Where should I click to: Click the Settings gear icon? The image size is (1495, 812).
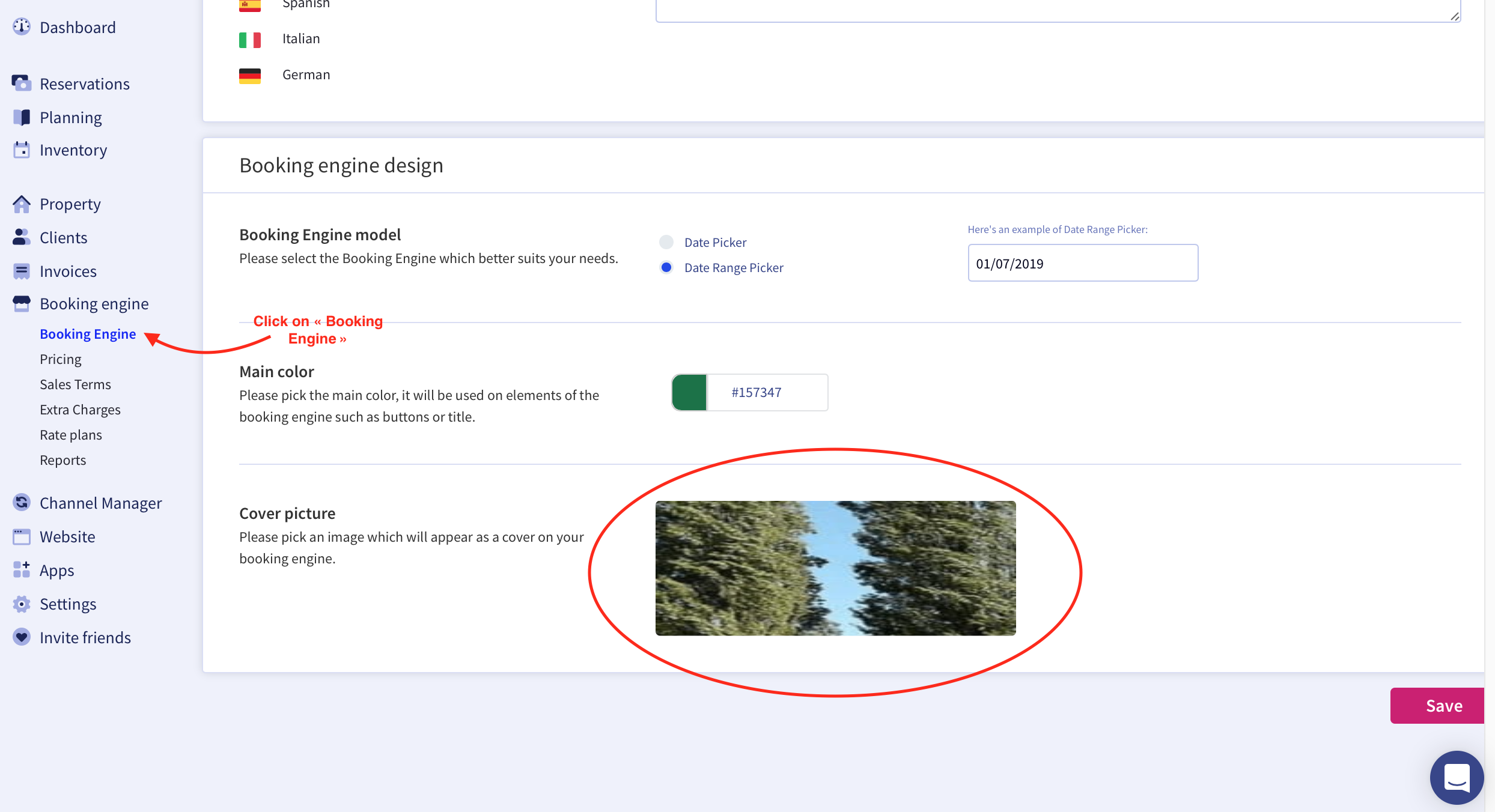click(22, 604)
